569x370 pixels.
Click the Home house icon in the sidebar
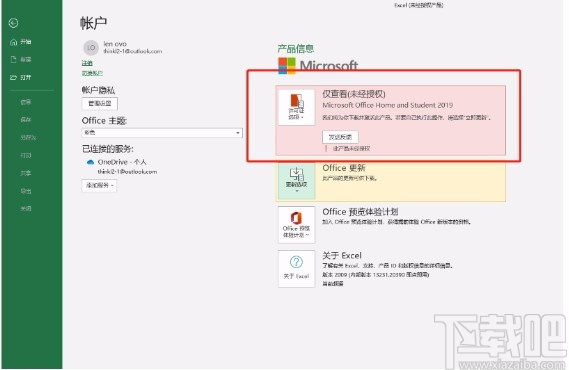point(13,42)
